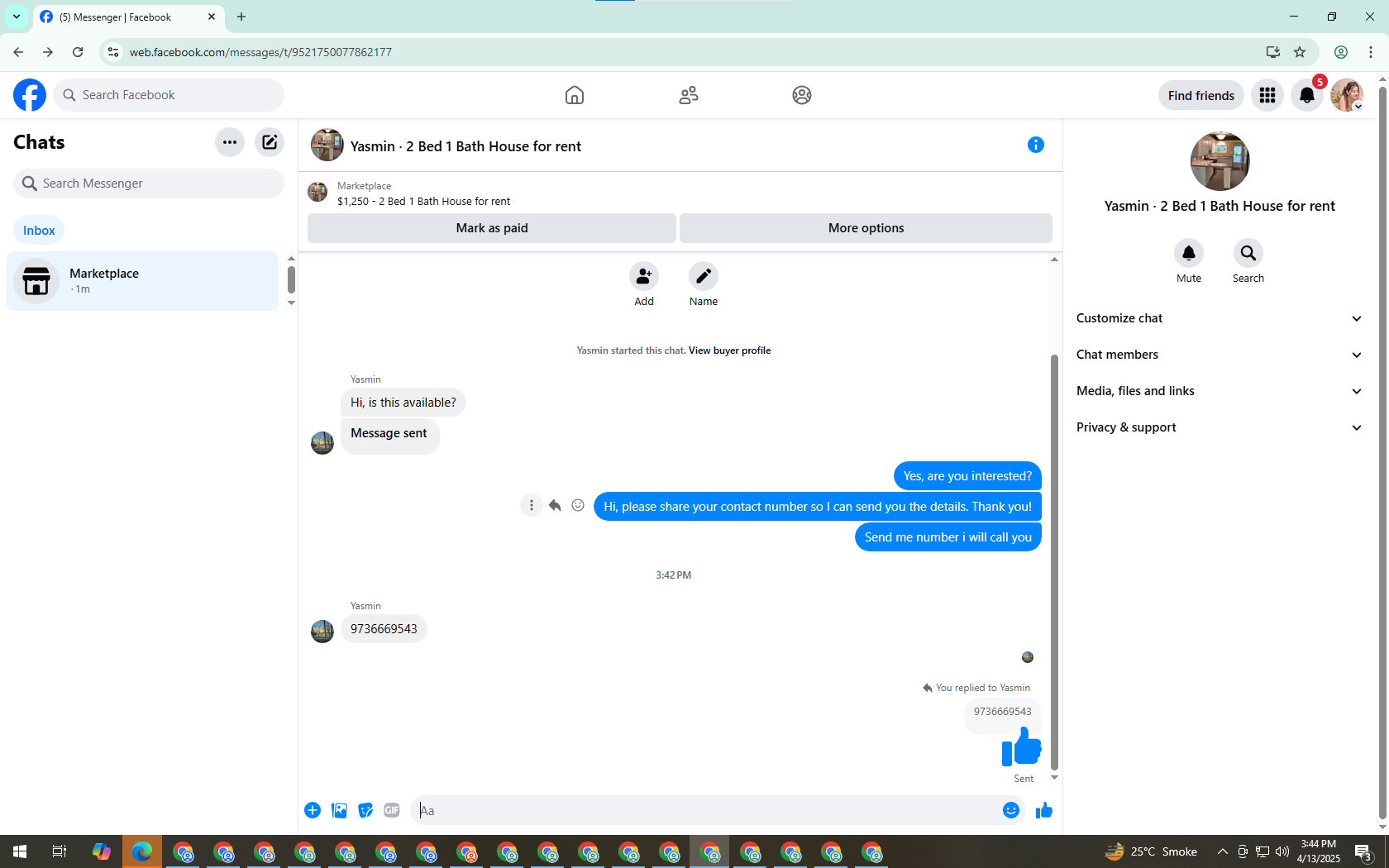Open the Friends icon in top navigation
The image size is (1389, 868).
[x=689, y=95]
